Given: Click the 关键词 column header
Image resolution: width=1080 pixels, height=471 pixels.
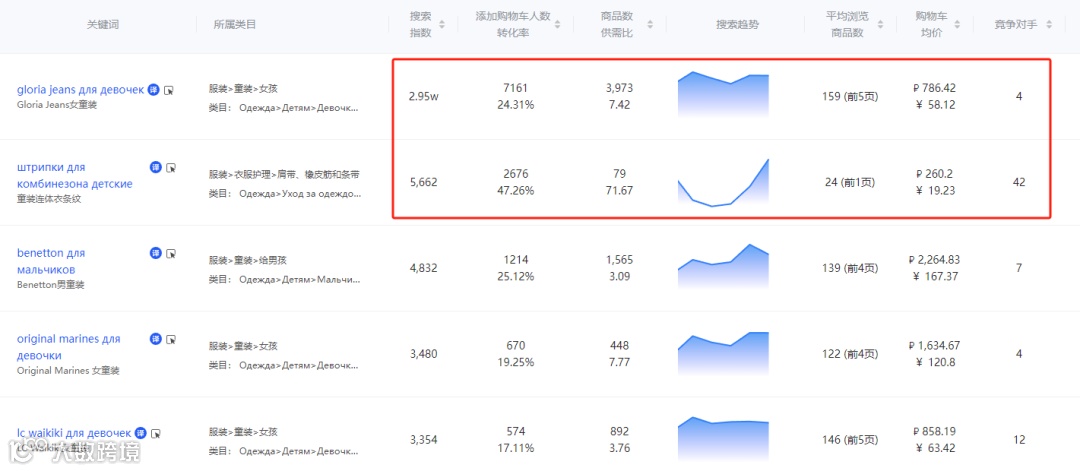Looking at the screenshot, I should click(x=103, y=25).
